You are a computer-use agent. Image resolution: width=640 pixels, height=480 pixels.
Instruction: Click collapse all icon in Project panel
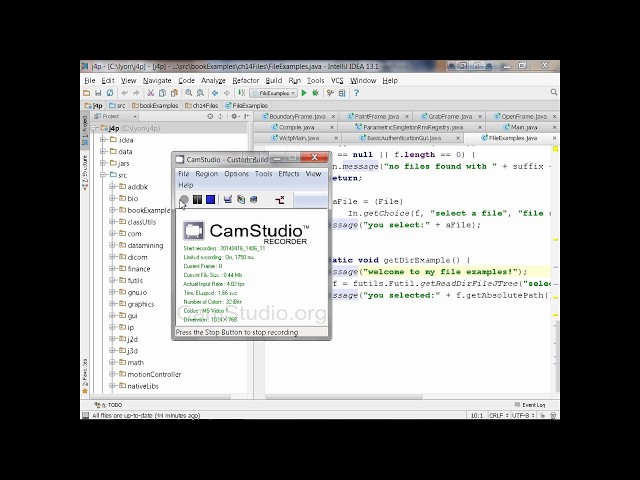[220, 116]
